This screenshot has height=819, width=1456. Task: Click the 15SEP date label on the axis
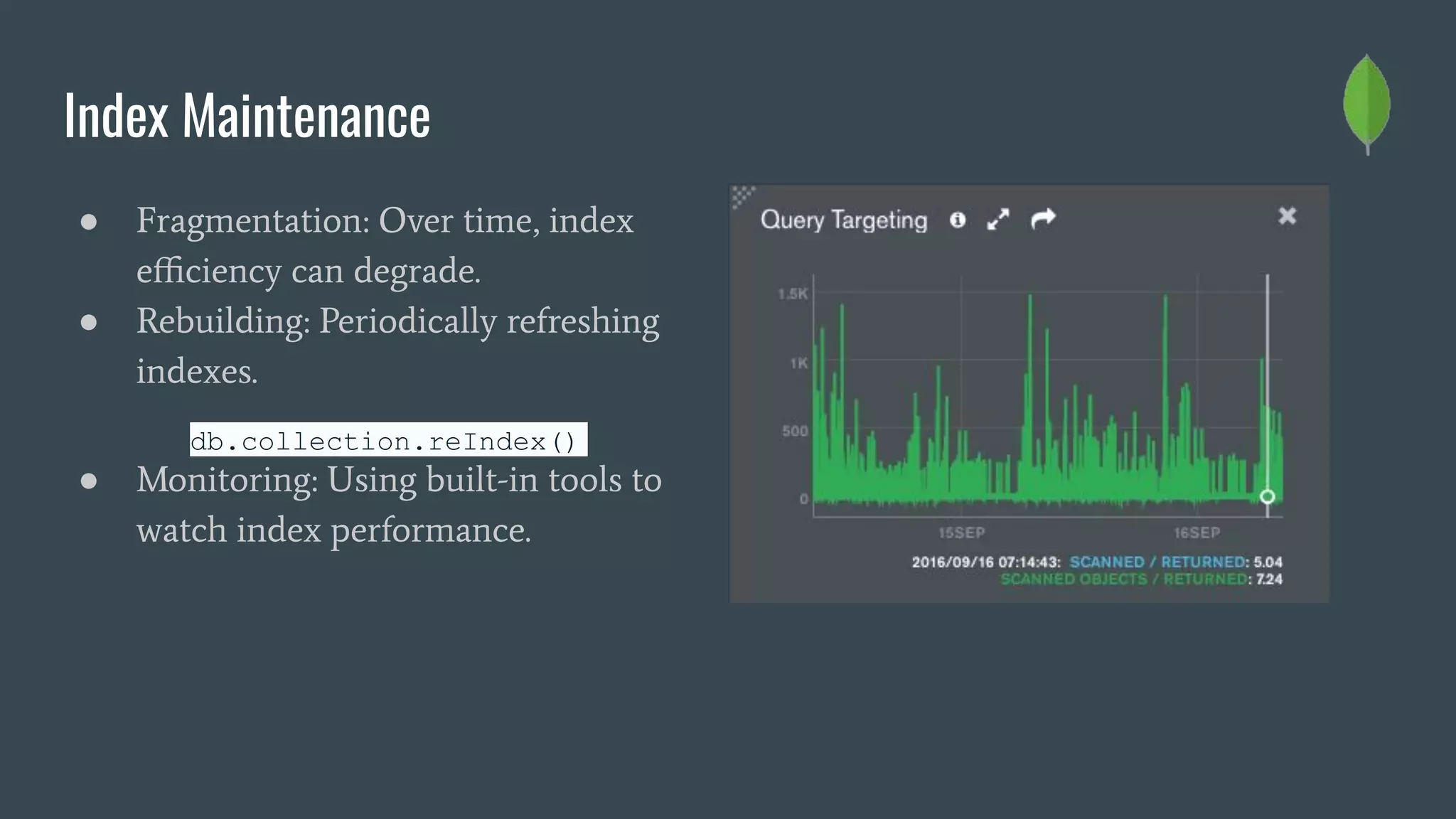tap(961, 532)
